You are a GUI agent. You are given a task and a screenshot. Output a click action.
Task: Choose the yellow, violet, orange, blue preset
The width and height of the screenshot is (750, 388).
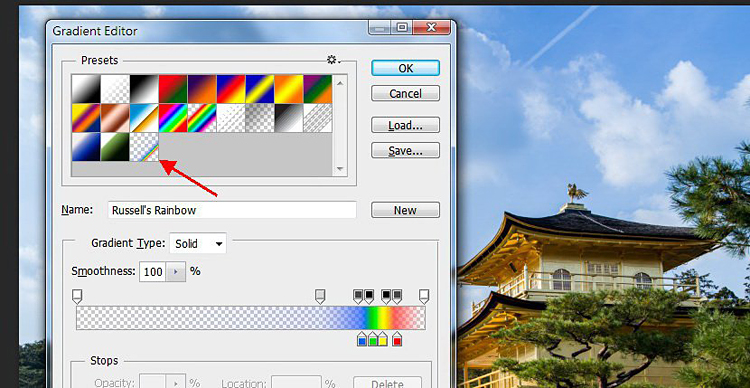86,118
